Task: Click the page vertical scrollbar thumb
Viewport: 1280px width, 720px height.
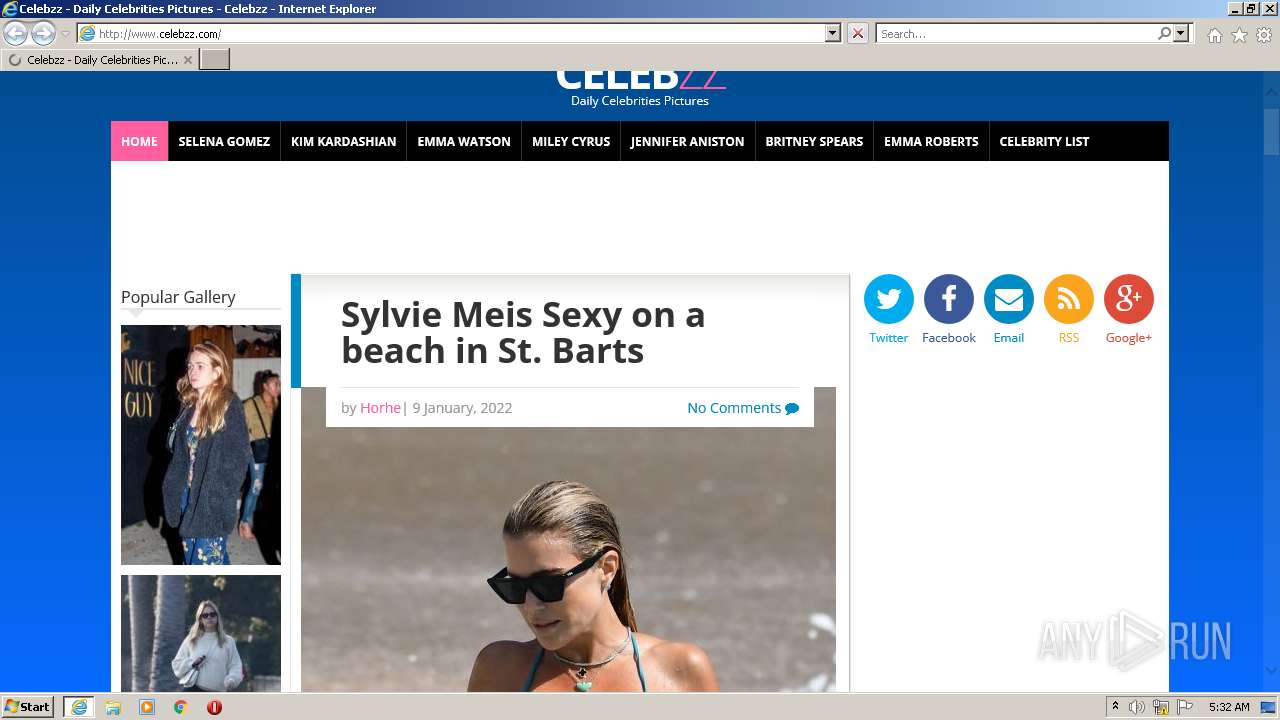Action: click(1271, 132)
